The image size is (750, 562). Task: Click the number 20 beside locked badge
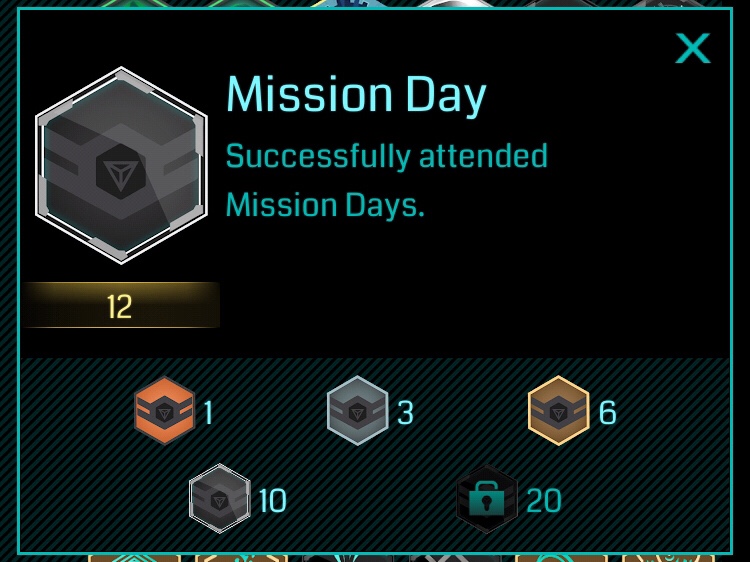(x=543, y=501)
